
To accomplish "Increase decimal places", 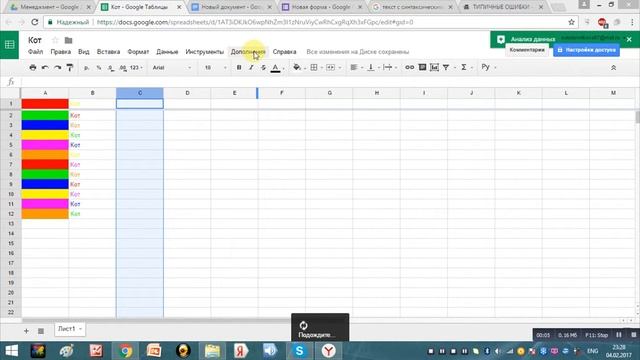I will 123,68.
